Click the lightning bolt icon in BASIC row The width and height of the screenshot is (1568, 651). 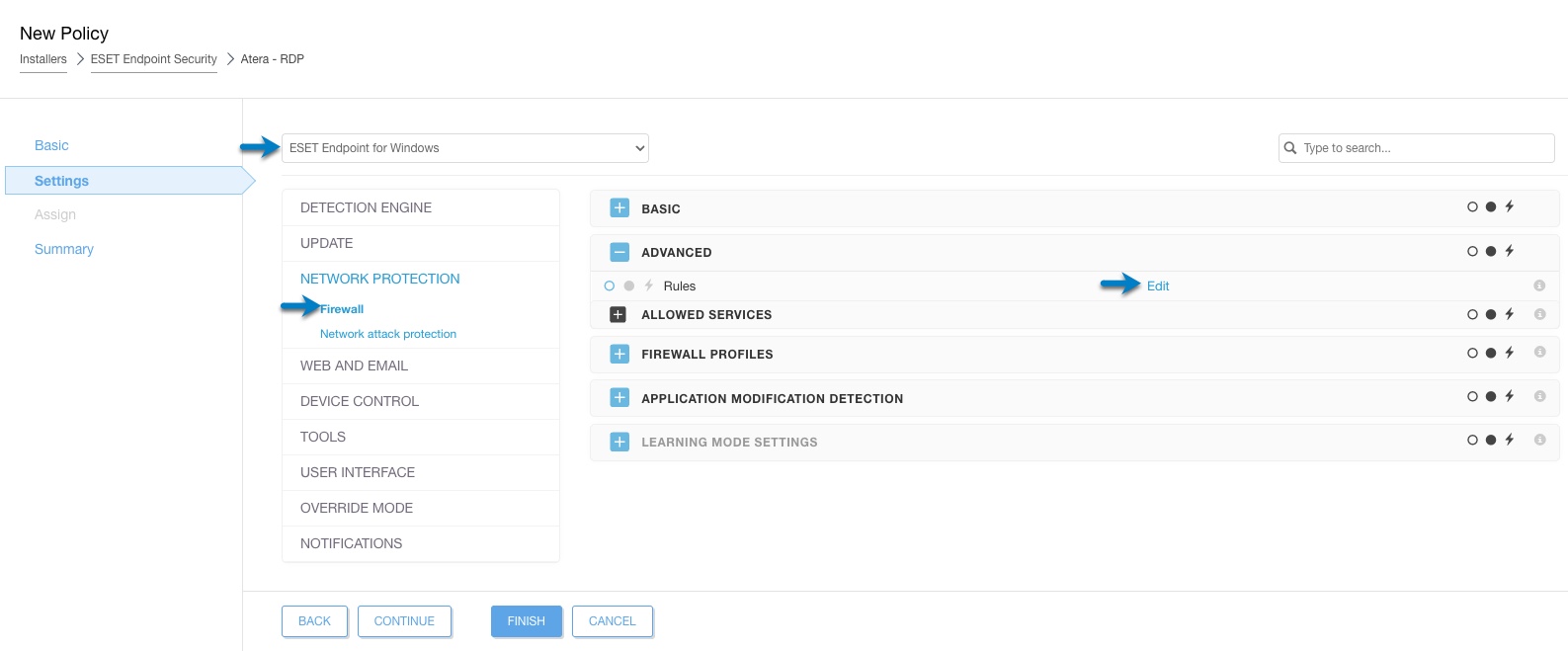point(1509,206)
